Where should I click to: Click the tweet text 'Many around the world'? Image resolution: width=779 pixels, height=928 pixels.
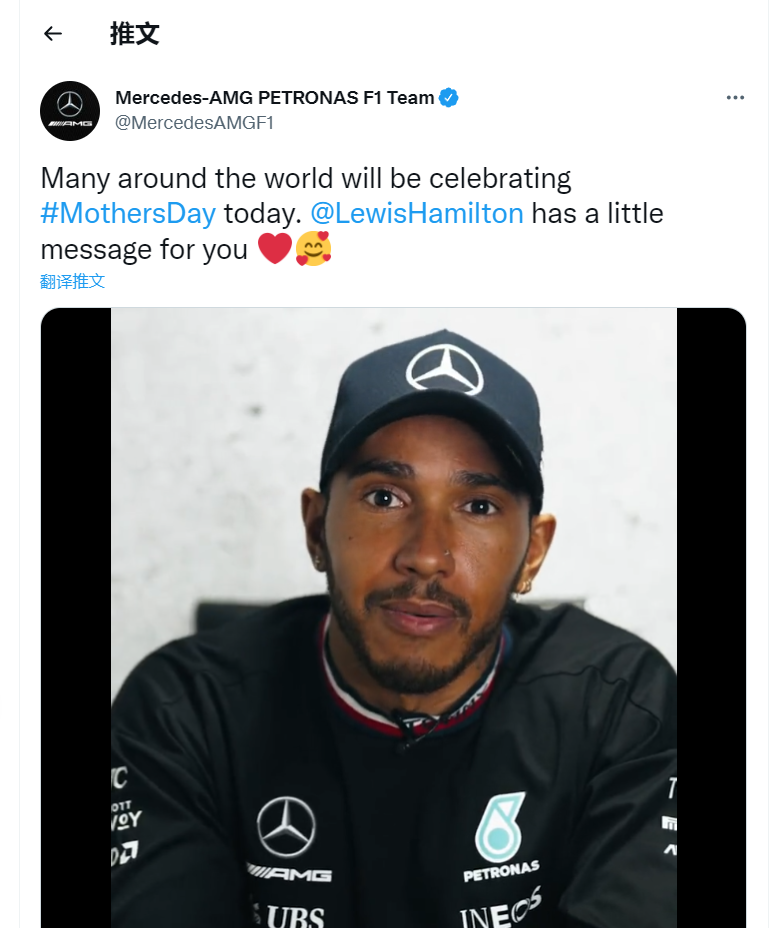coord(180,179)
